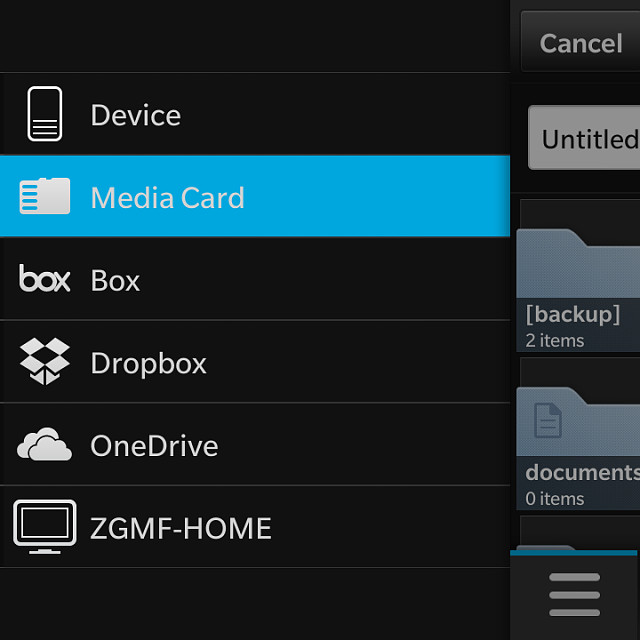Open the documents folder
The image size is (640, 640).
[x=578, y=448]
